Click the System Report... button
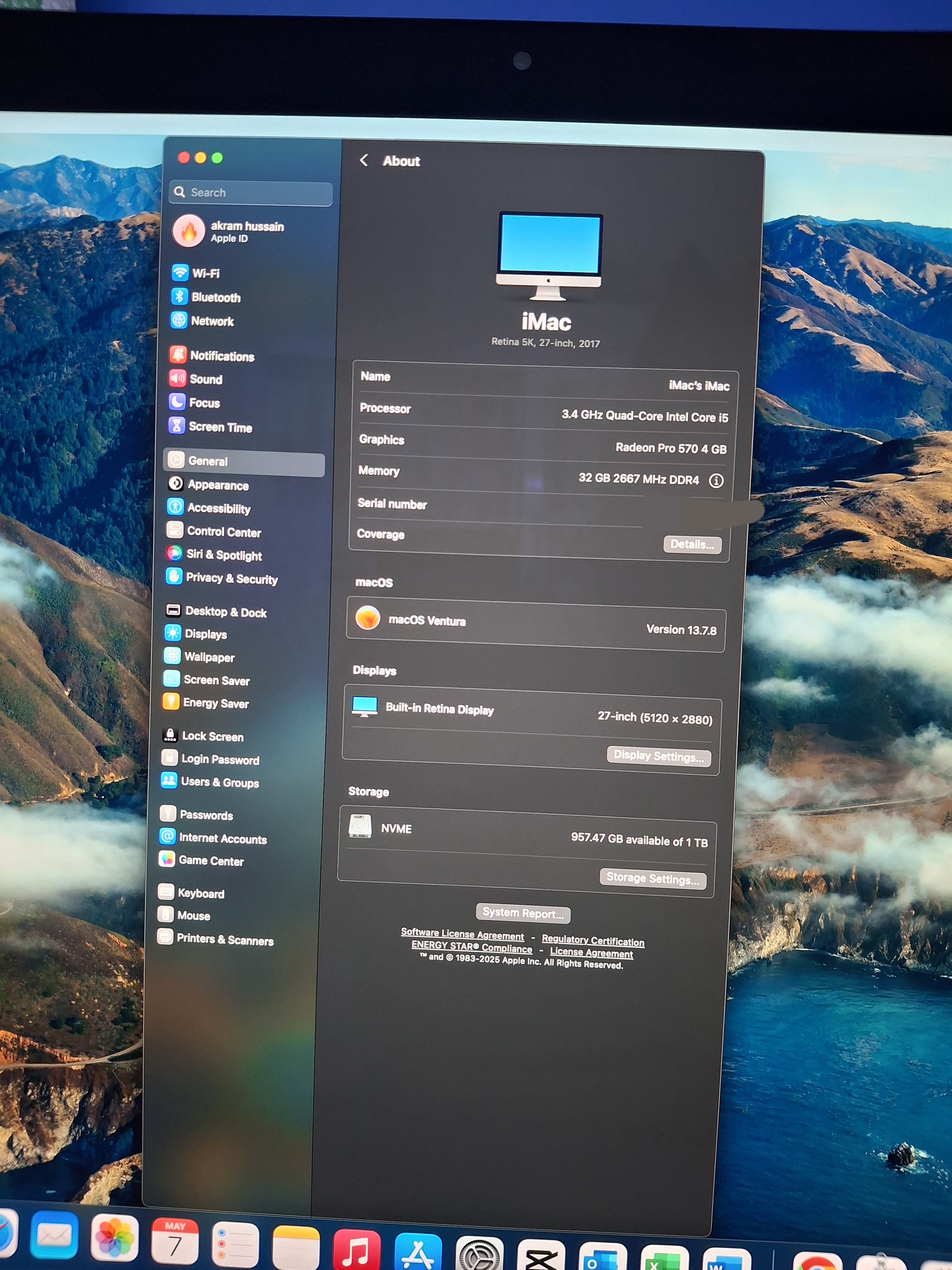Viewport: 952px width, 1270px height. pos(523,913)
